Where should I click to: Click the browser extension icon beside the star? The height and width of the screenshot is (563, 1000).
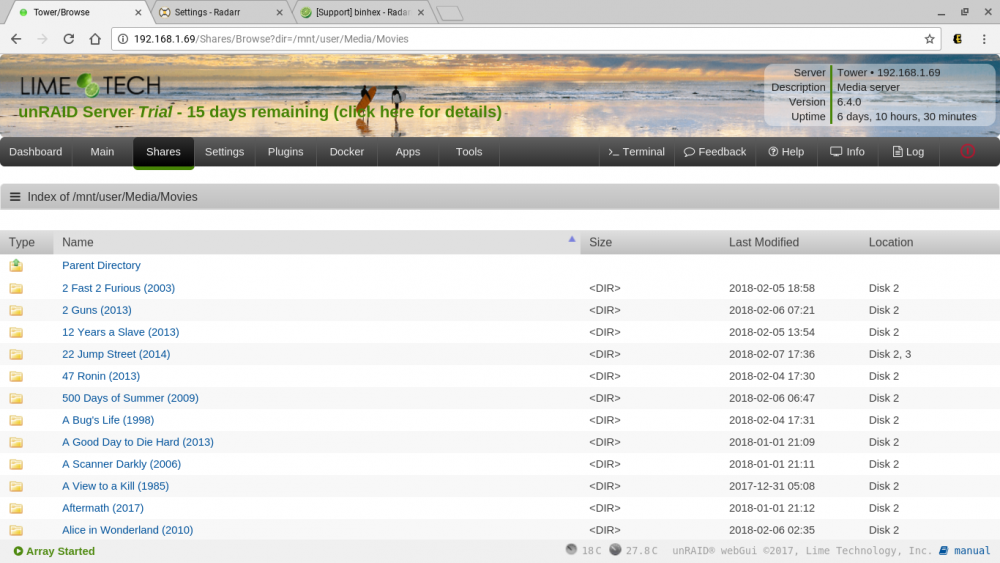957,39
